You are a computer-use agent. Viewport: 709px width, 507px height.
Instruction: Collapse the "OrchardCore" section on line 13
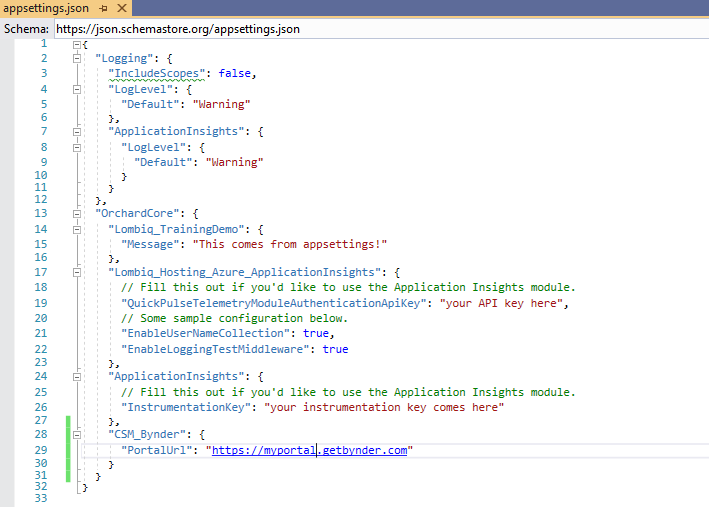pyautogui.click(x=77, y=214)
